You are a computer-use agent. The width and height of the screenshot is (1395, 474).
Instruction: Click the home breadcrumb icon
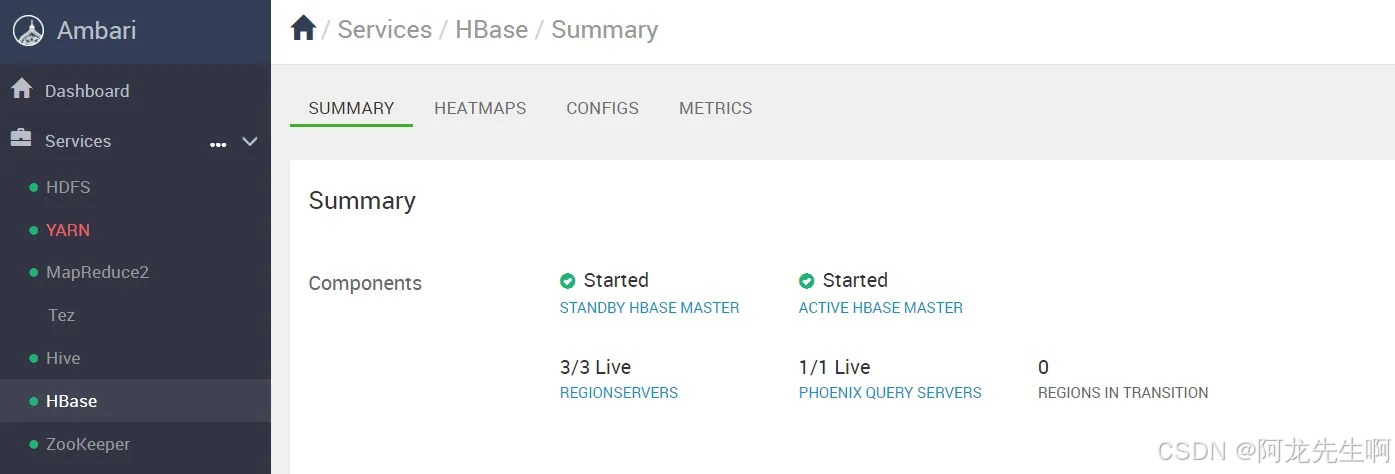point(303,29)
